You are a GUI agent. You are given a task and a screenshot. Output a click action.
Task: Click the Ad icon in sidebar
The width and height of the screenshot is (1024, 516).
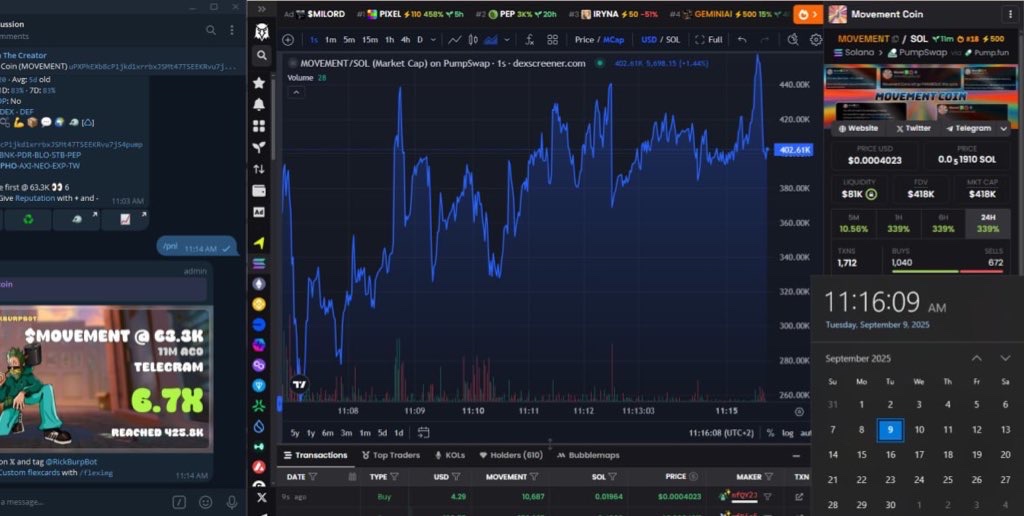click(x=259, y=212)
